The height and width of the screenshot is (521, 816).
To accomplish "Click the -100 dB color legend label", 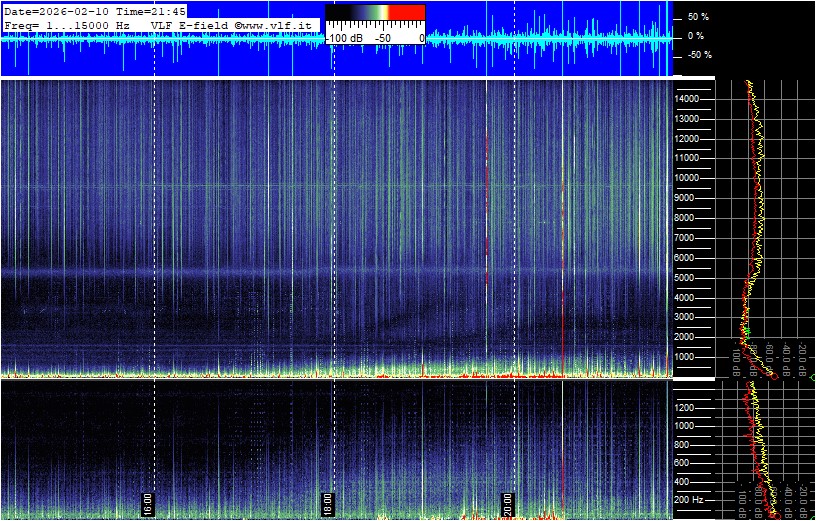I will point(345,38).
